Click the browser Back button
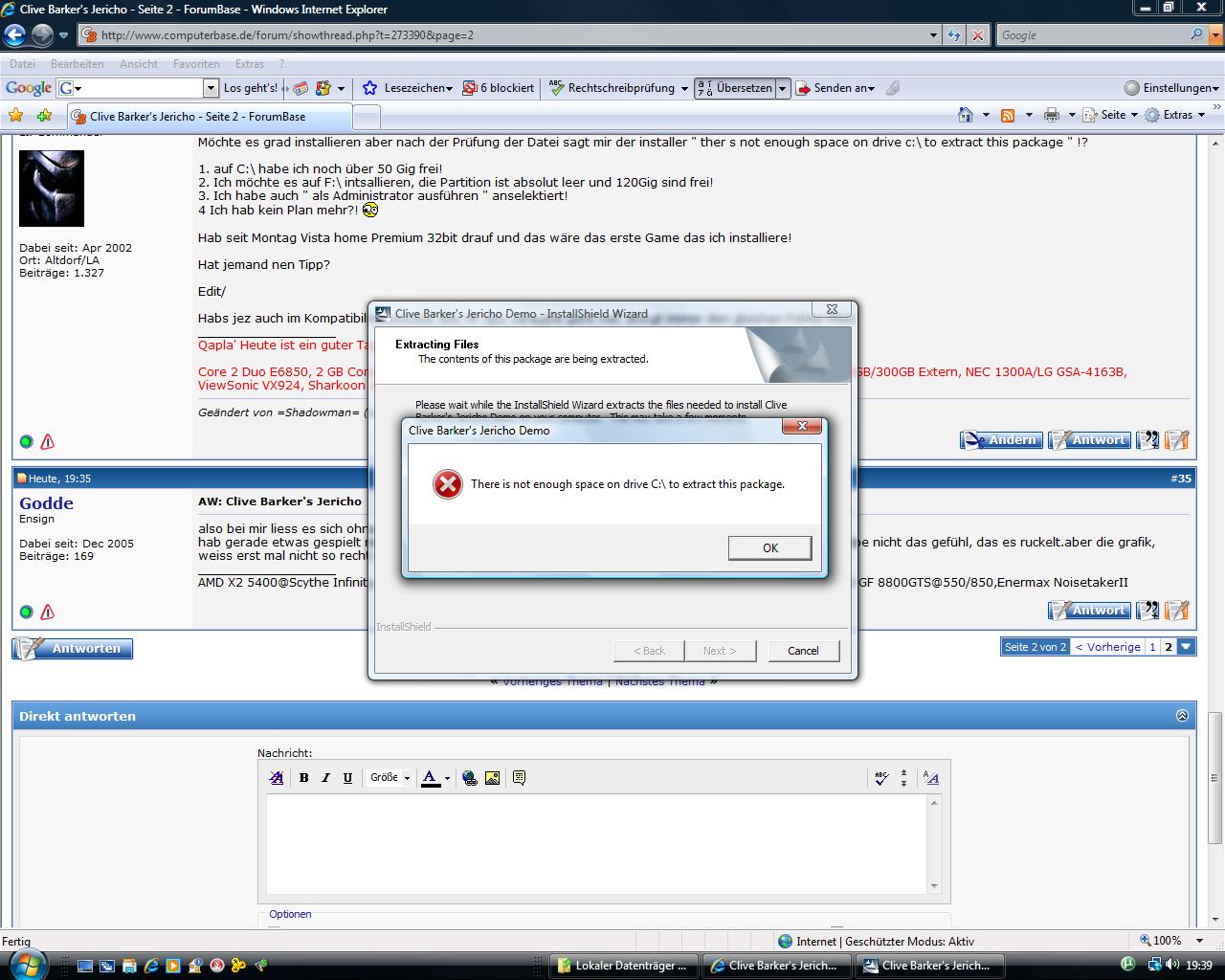This screenshot has width=1225, height=980. click(x=14, y=35)
